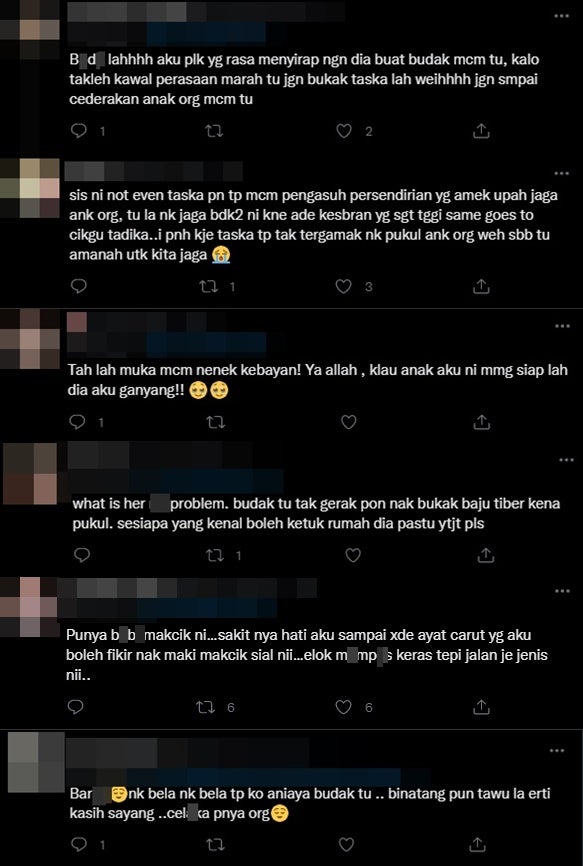This screenshot has height=866, width=583.
Task: Retweet the 'what is her problem' tweet
Action: tap(214, 555)
